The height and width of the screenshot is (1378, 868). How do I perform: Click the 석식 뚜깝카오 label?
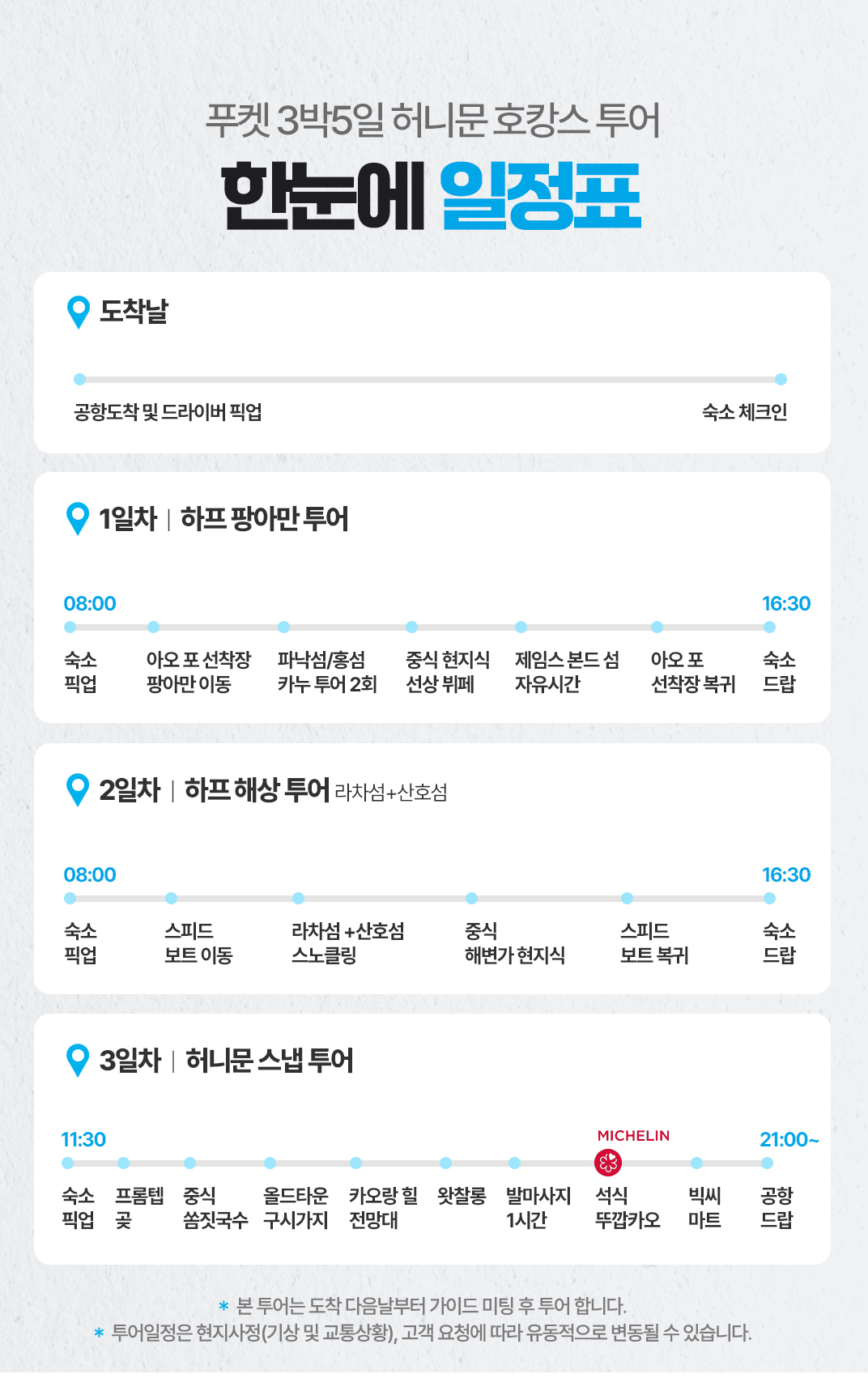pos(627,1208)
